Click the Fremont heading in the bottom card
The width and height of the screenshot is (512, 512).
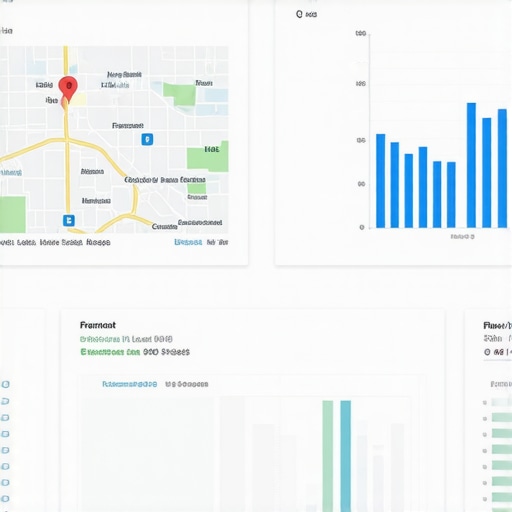[98, 325]
